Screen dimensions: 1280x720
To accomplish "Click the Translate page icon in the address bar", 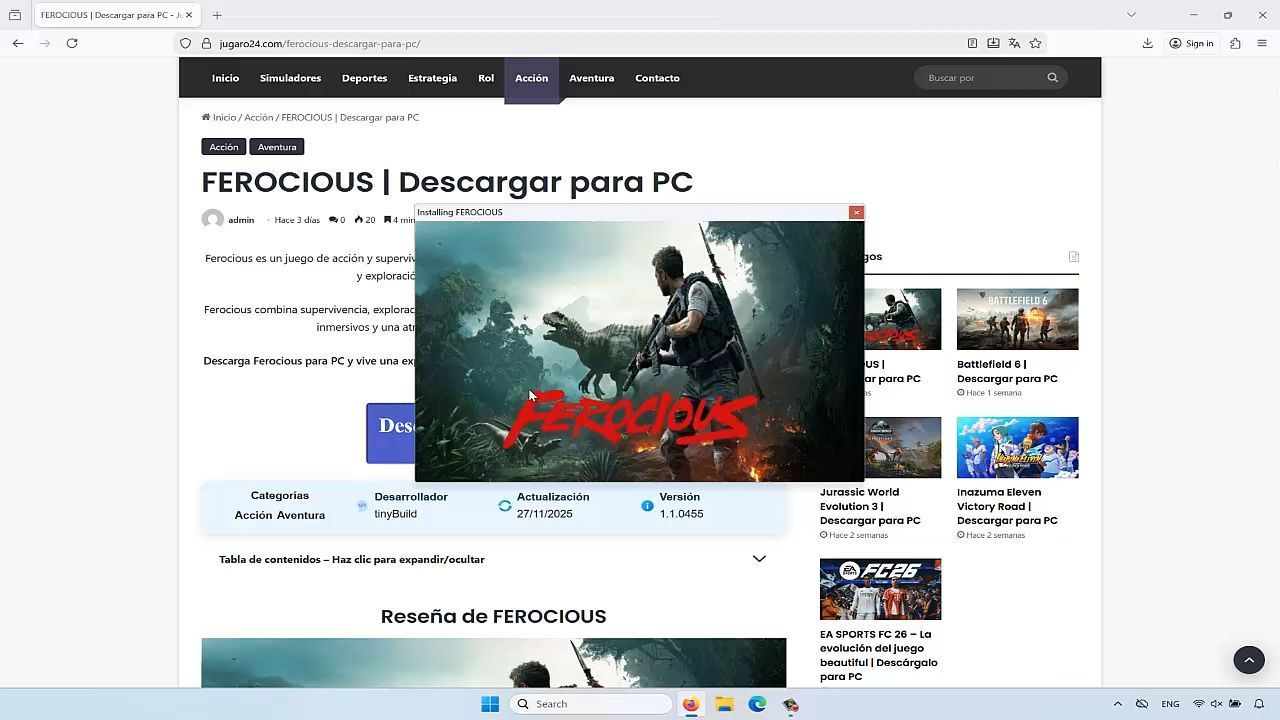I will click(x=1014, y=43).
